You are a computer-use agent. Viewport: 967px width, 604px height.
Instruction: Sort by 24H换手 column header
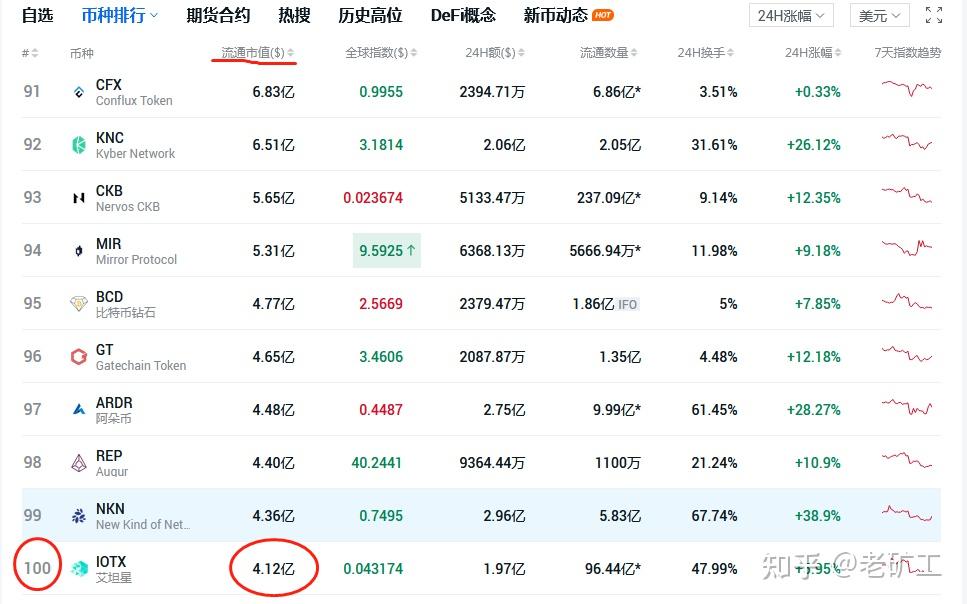(706, 53)
